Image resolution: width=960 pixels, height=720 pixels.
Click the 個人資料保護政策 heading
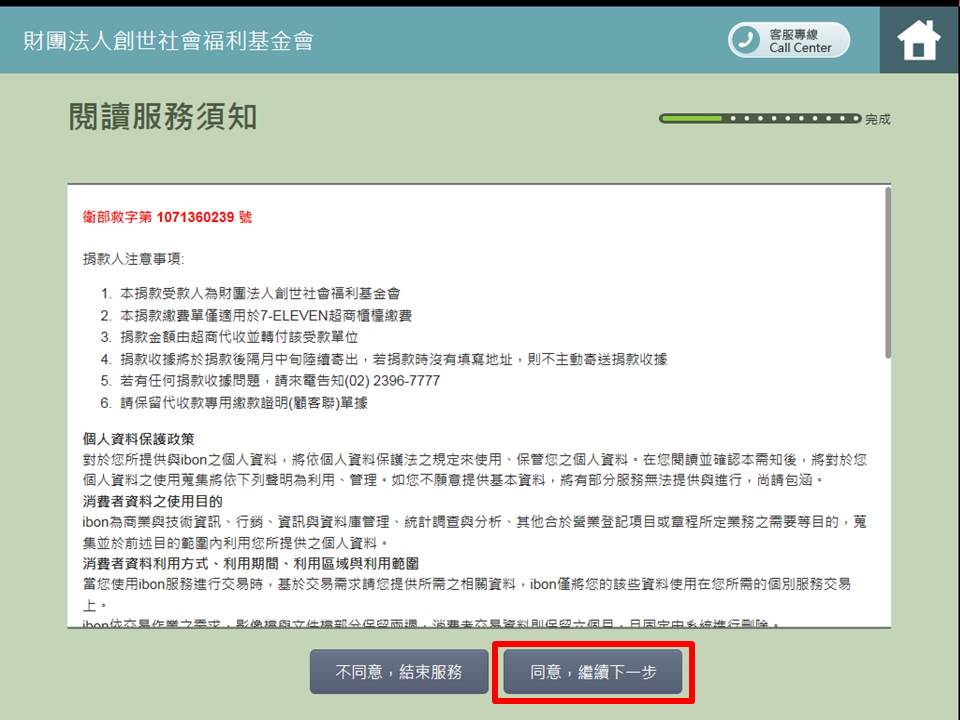139,439
